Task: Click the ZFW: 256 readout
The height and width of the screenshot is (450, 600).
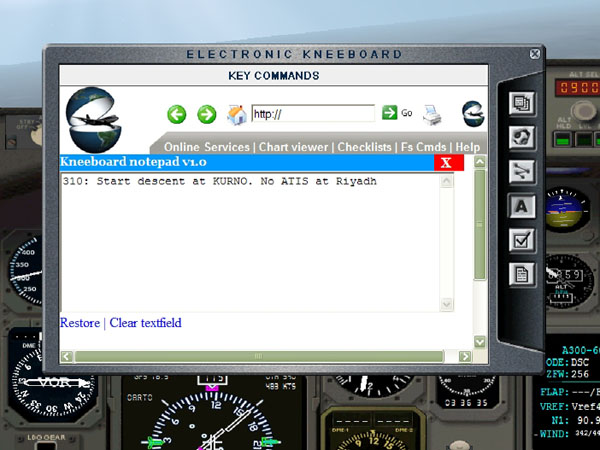Action: (x=567, y=374)
